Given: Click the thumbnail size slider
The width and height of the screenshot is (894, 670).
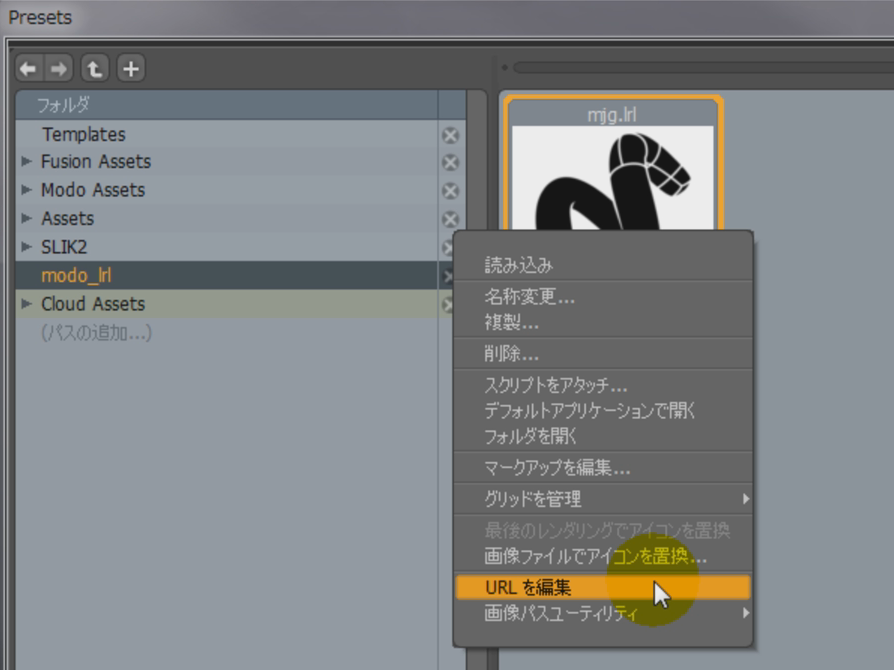Looking at the screenshot, I should (x=700, y=68).
